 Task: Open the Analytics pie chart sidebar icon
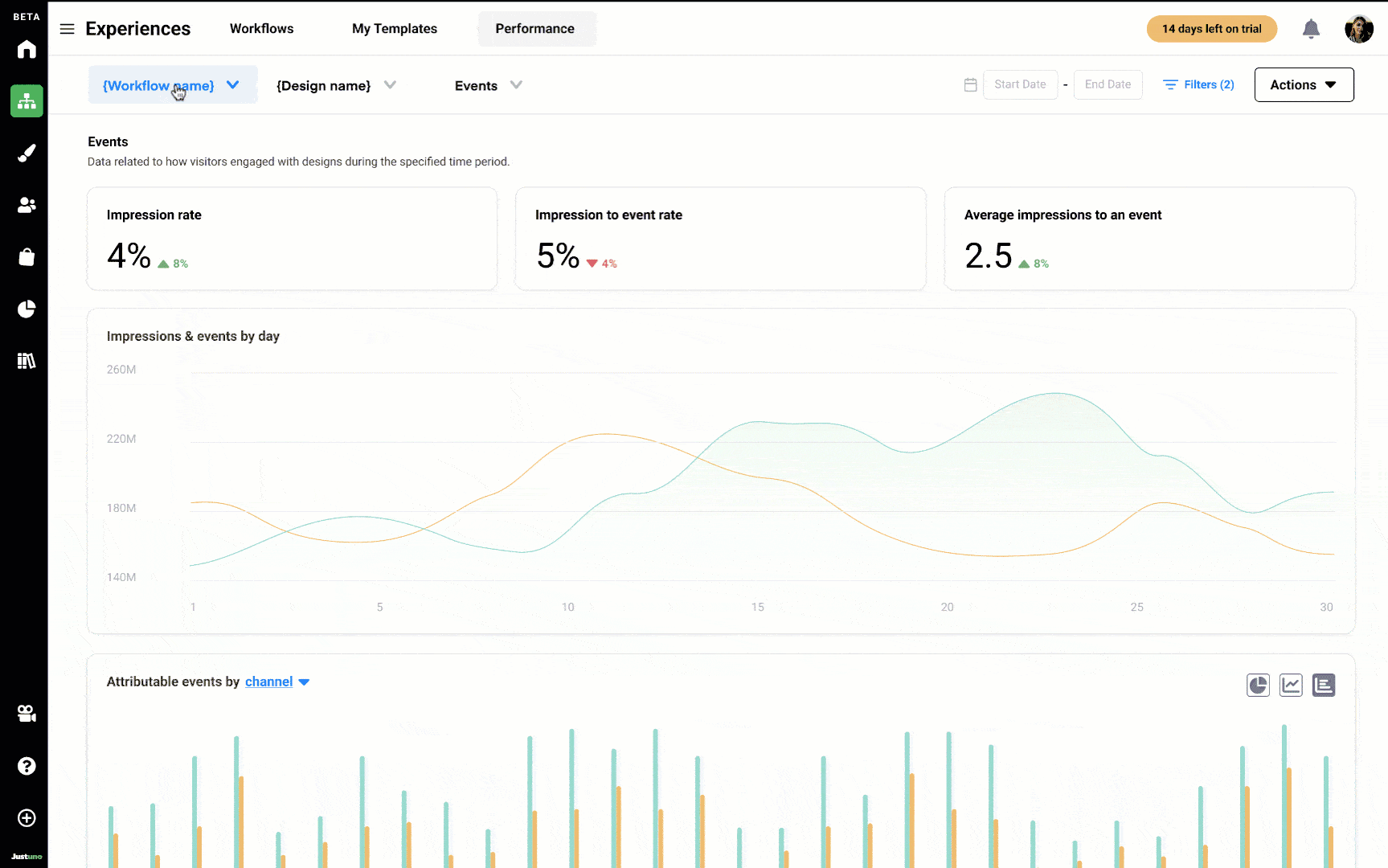(x=27, y=309)
